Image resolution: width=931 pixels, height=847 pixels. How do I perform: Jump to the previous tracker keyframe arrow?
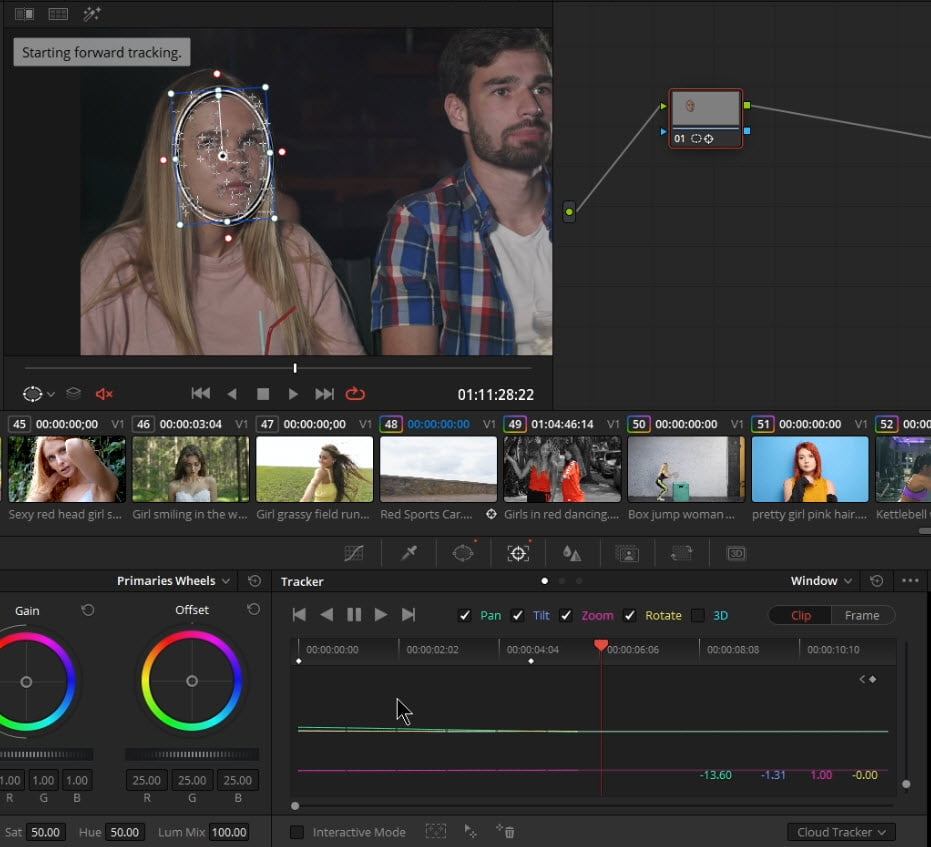point(862,679)
